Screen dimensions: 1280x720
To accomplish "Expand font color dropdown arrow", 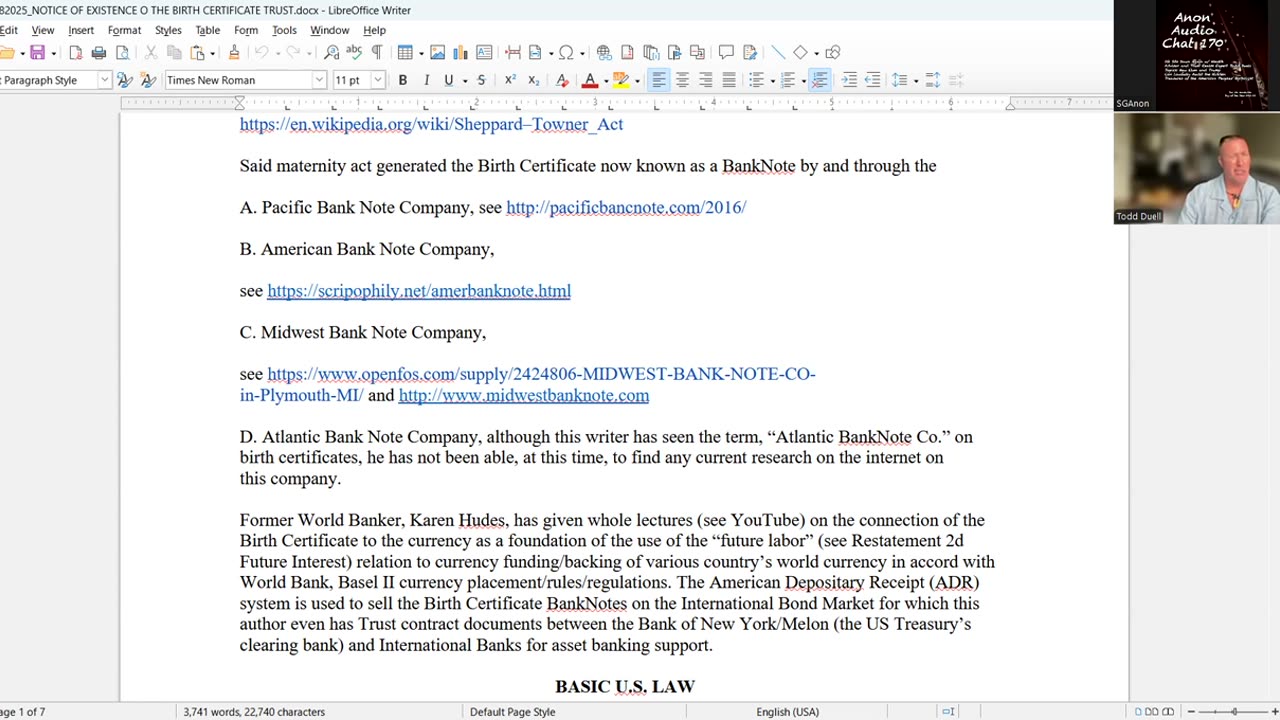I will [x=605, y=80].
